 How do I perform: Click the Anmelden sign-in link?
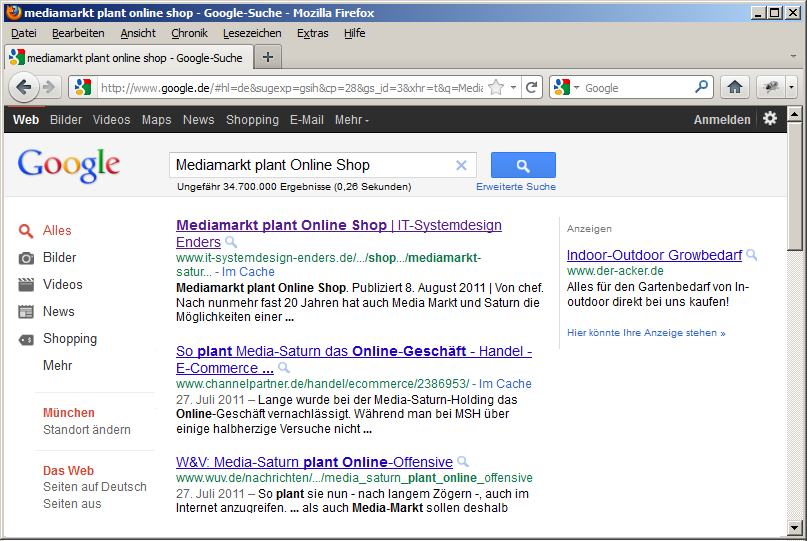(x=722, y=119)
